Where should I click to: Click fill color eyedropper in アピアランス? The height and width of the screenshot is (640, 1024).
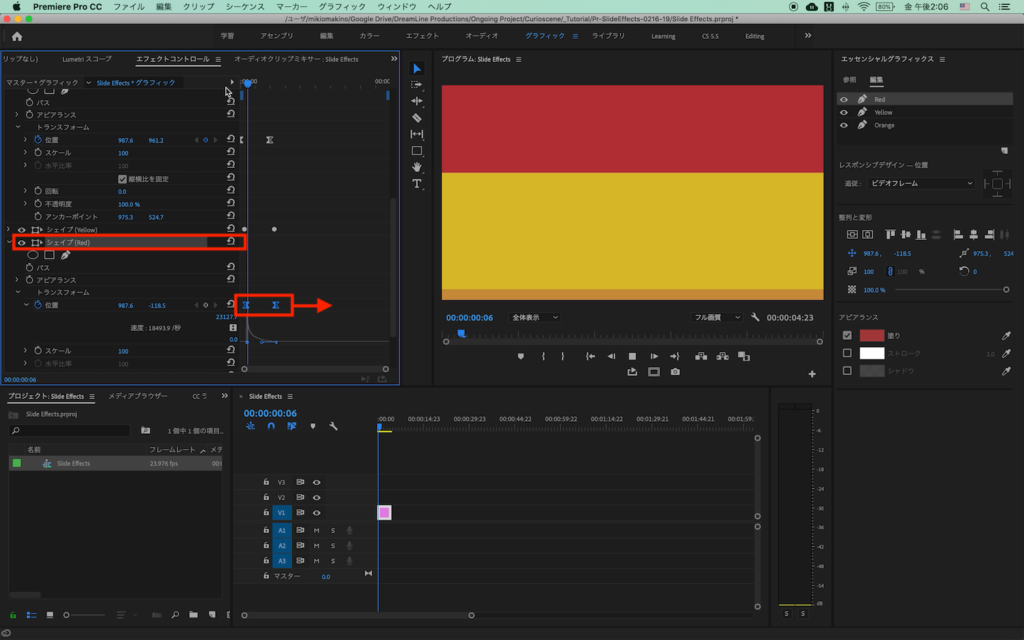click(1006, 336)
